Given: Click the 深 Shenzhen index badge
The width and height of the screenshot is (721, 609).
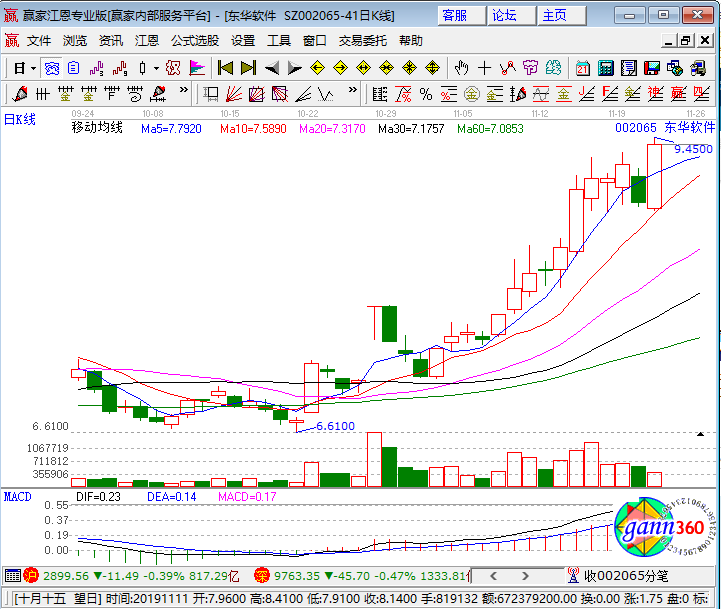Looking at the screenshot, I should pyautogui.click(x=261, y=575).
